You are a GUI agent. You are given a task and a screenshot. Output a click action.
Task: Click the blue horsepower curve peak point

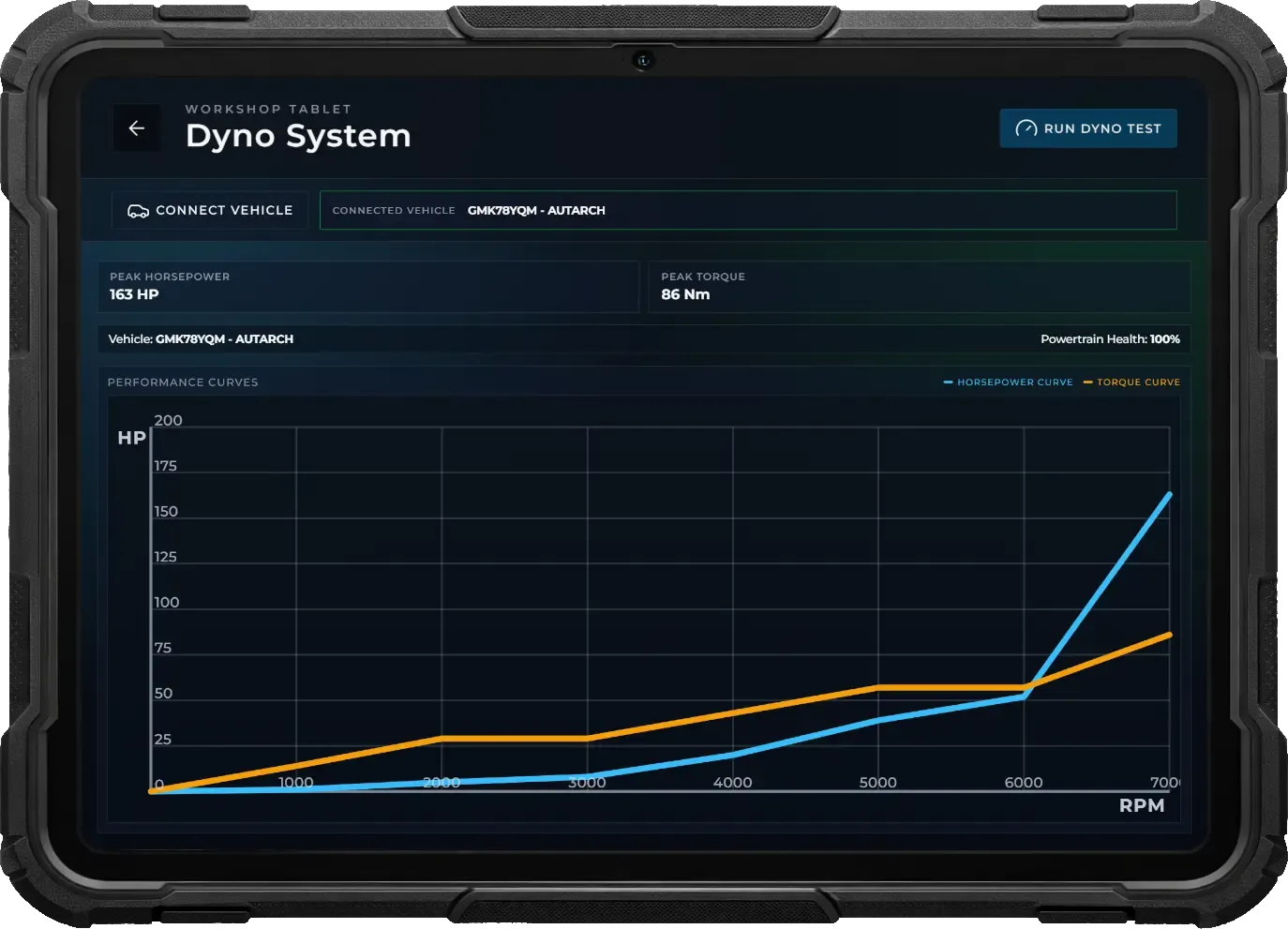click(1168, 494)
